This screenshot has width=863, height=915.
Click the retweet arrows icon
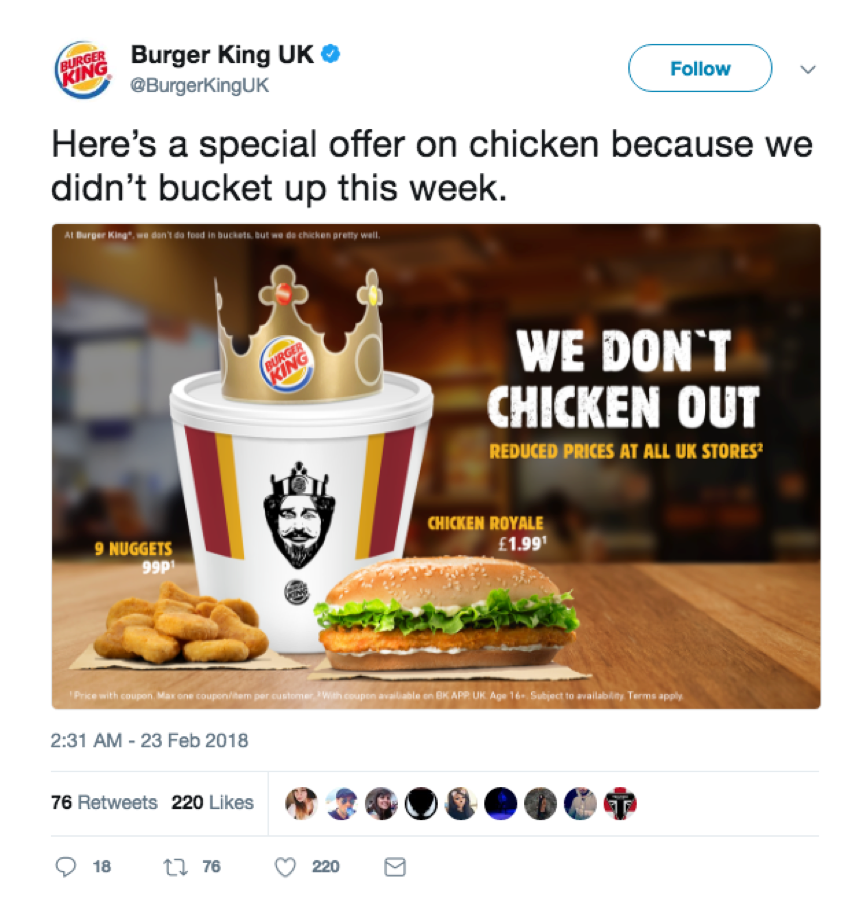[x=175, y=867]
